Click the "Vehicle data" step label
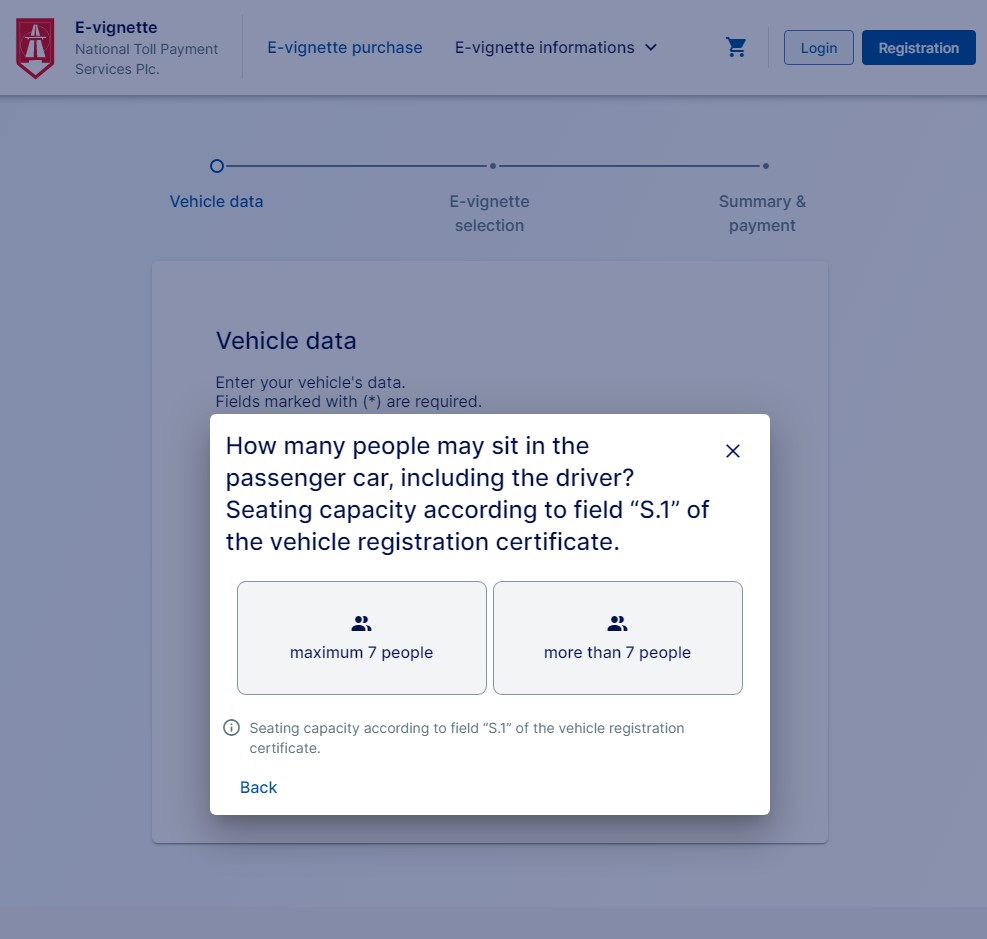Screen dimensions: 987x939 pos(217,201)
